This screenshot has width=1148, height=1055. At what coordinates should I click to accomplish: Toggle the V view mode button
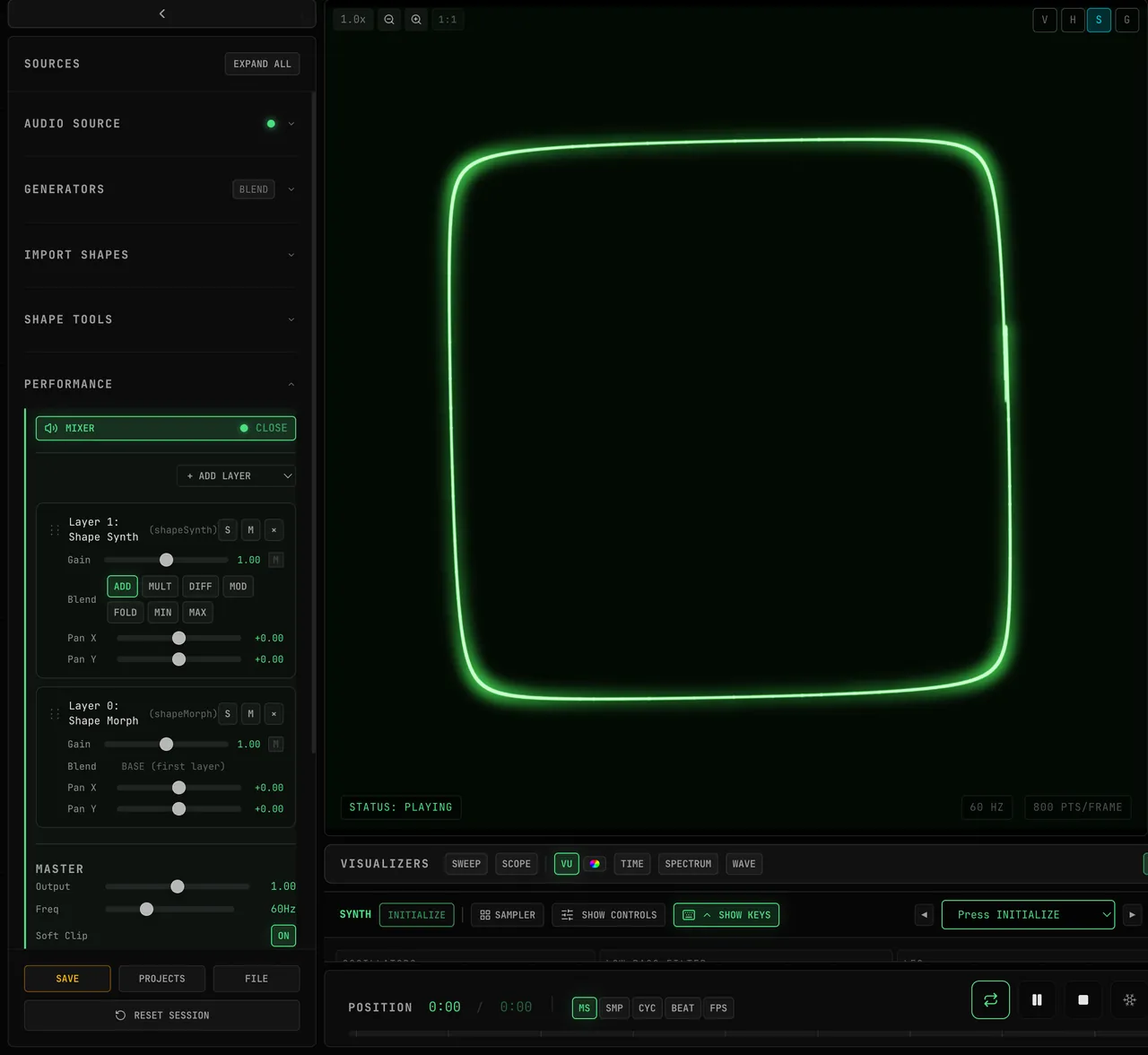(1045, 20)
